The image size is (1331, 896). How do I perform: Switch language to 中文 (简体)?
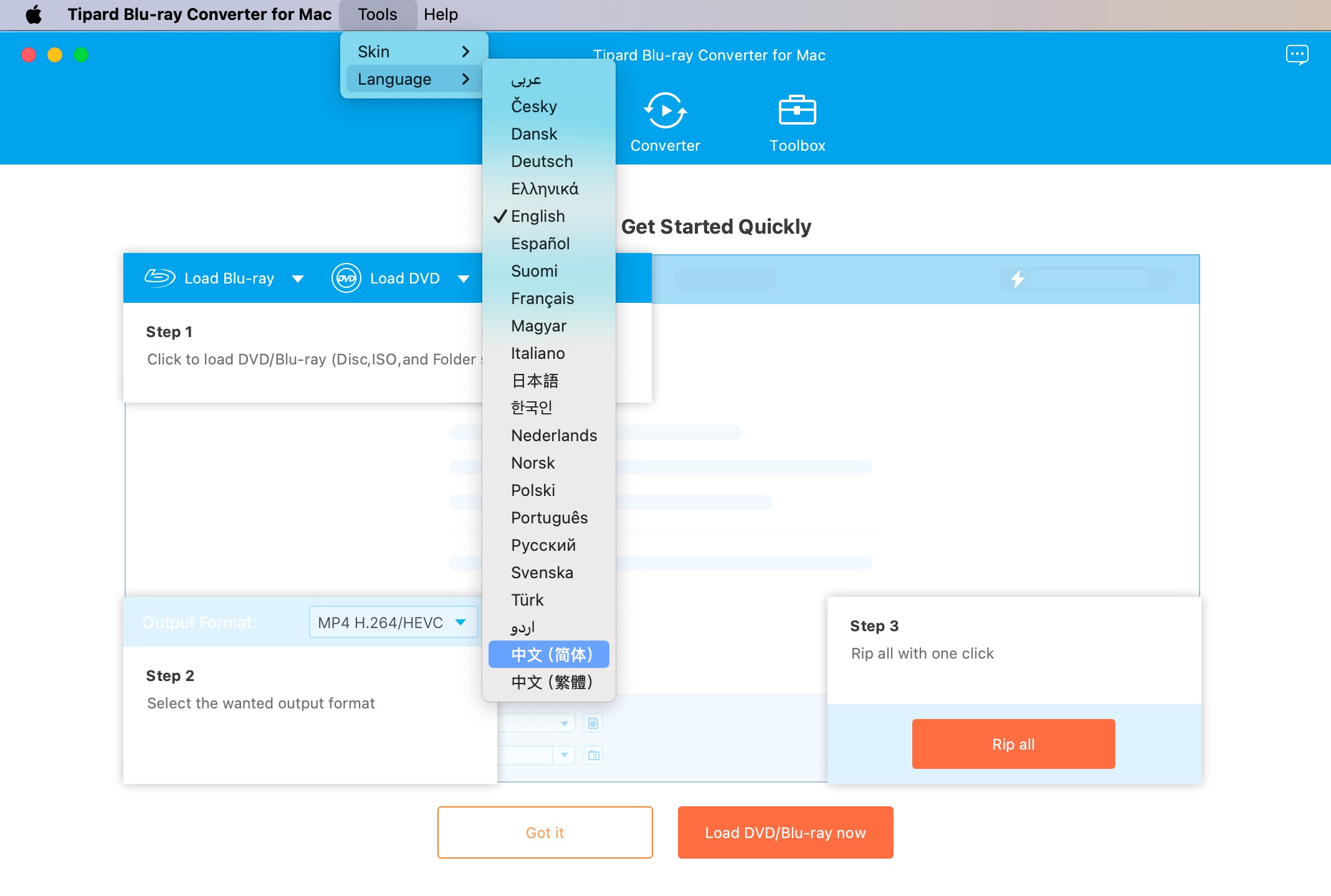point(551,654)
